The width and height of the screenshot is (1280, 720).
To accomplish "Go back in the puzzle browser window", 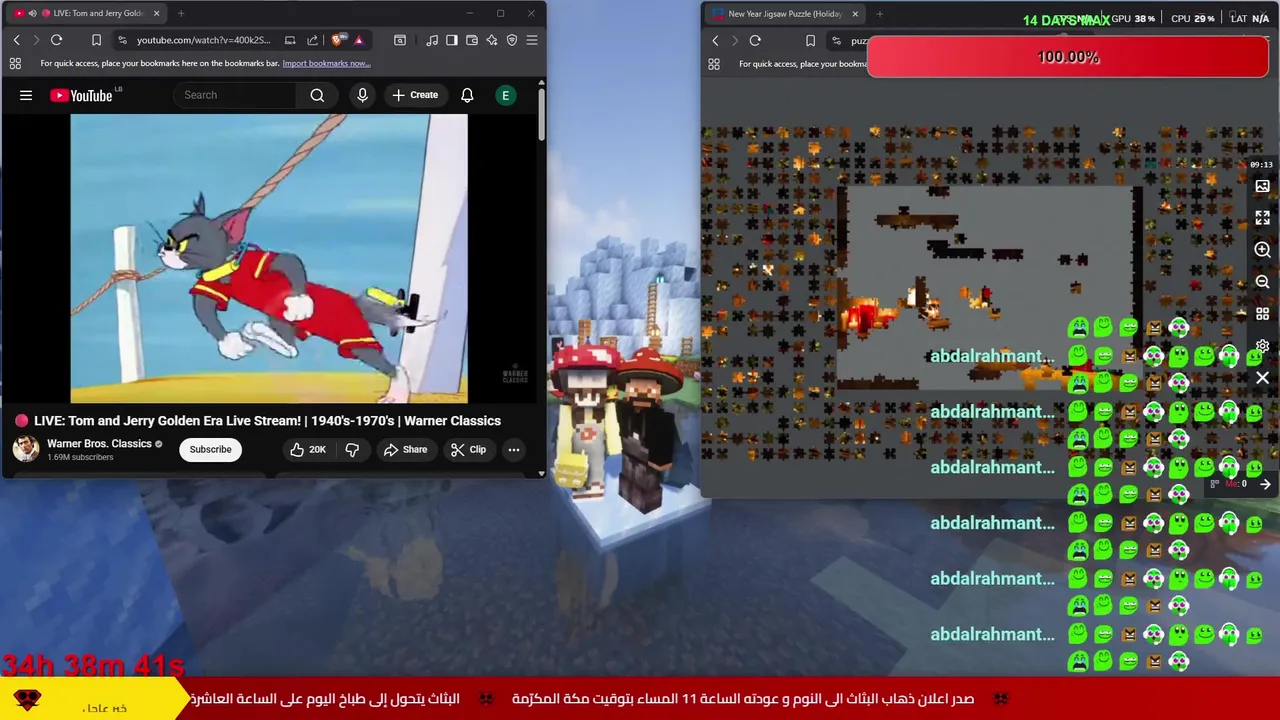I will pyautogui.click(x=715, y=41).
